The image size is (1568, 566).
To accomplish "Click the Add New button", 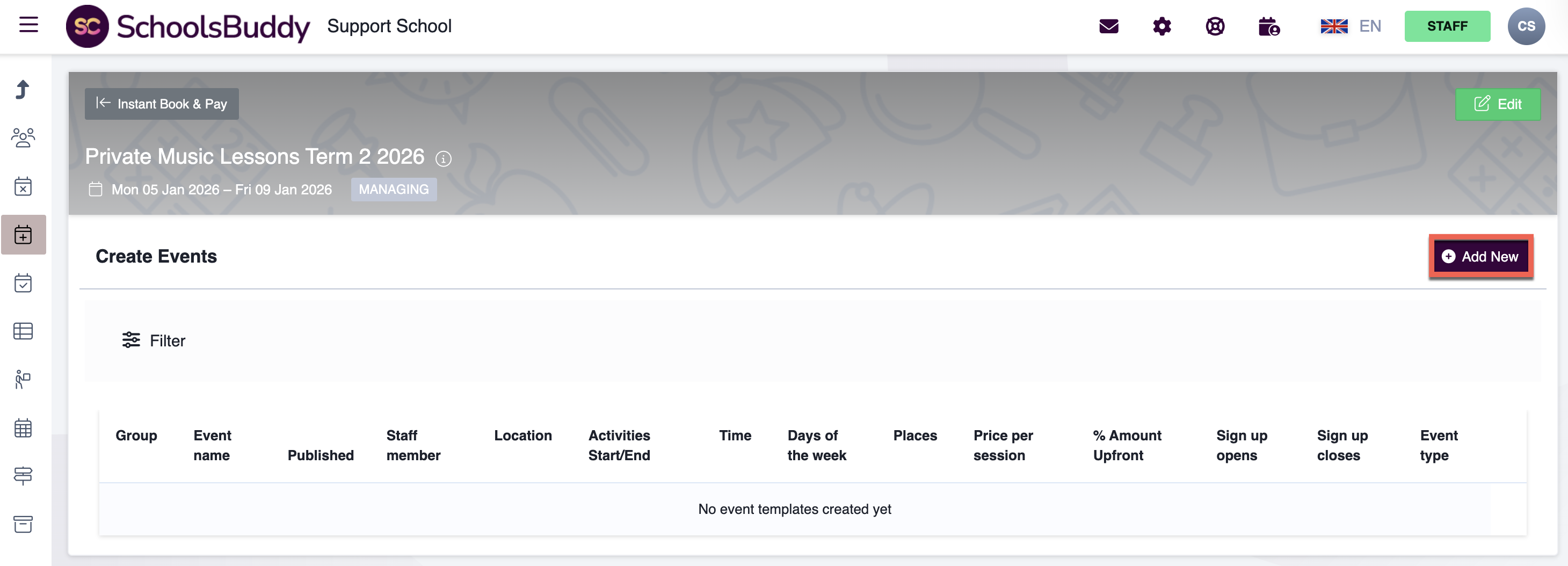I will pos(1480,256).
